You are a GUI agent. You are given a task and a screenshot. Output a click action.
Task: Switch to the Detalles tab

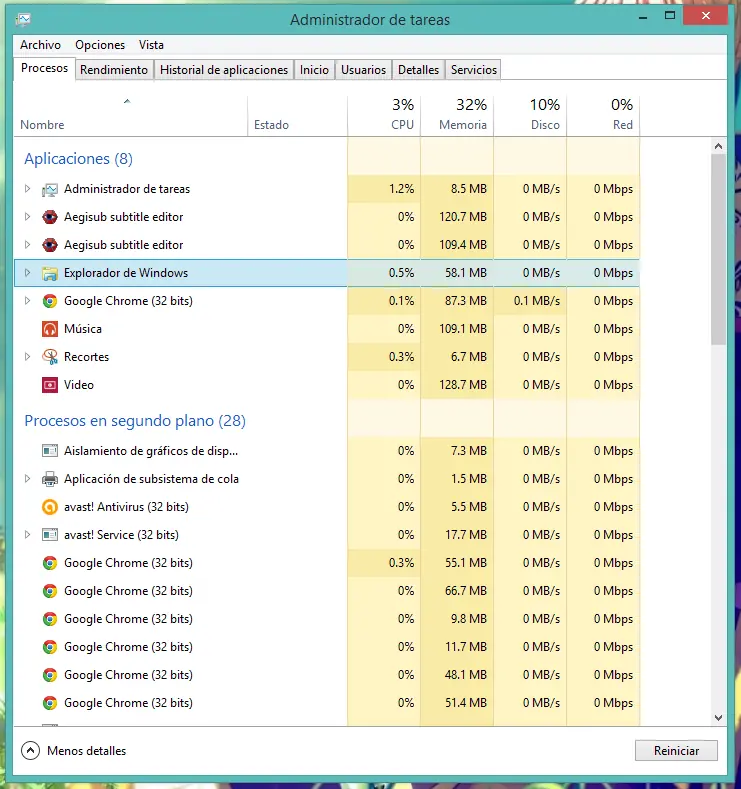tap(418, 70)
